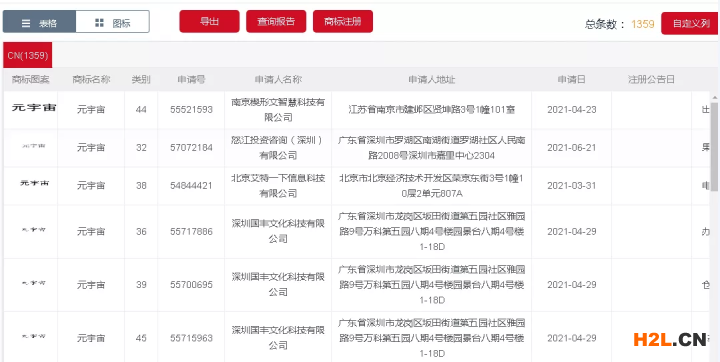Click applicant 南京梯形文智慧科技有限公司

[278, 110]
